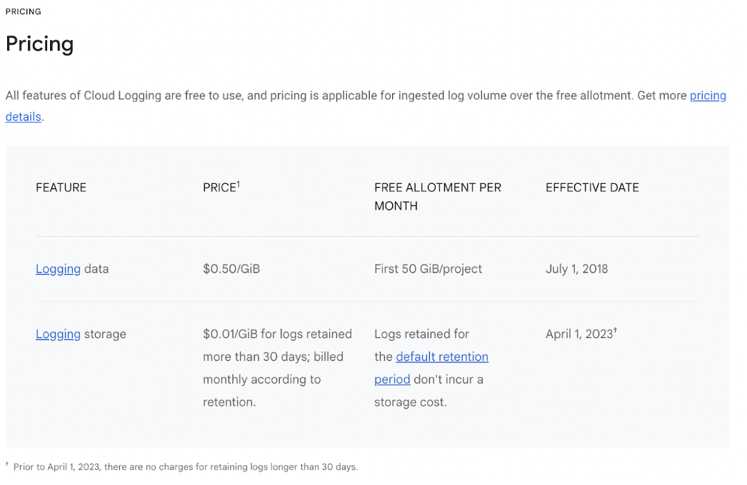The height and width of the screenshot is (485, 747).
Task: Click the Pricing page heading
Action: 40,44
